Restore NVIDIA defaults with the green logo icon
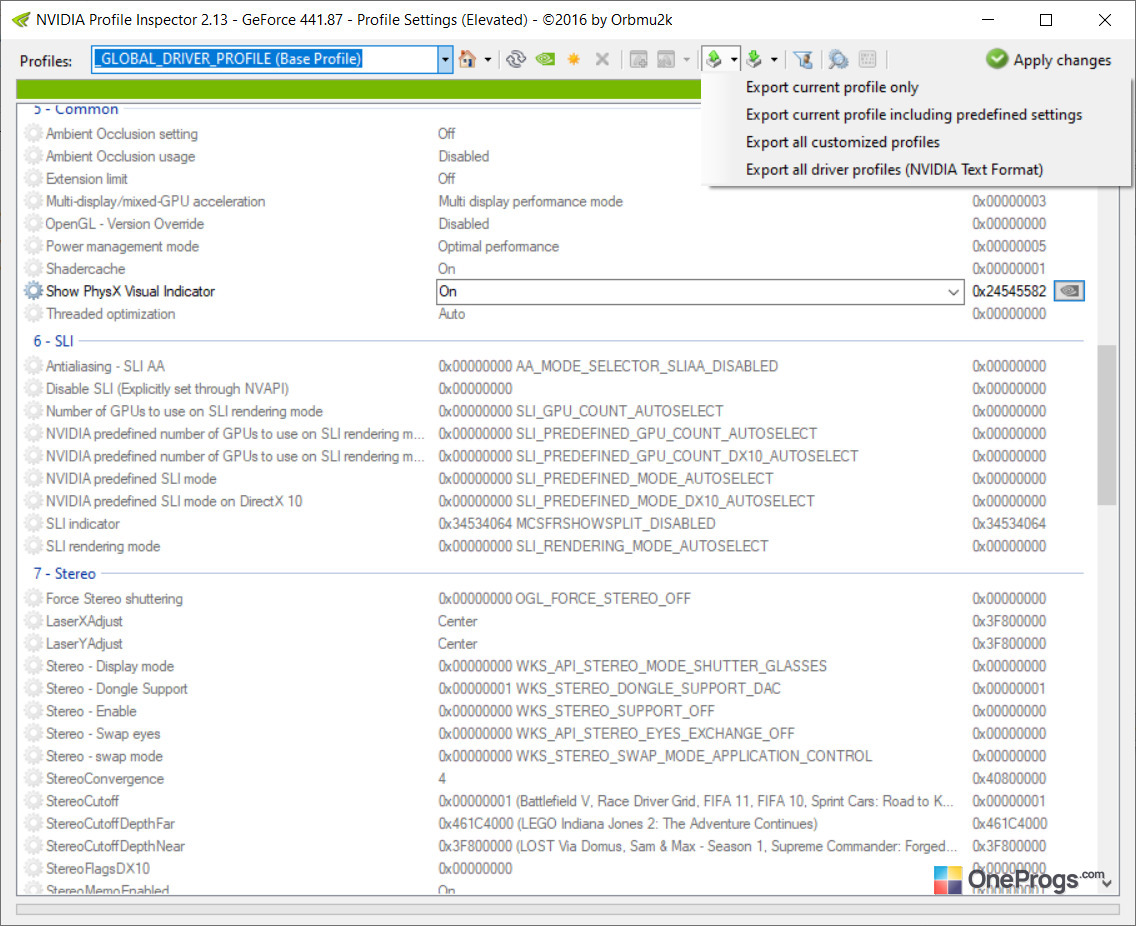 coord(545,59)
